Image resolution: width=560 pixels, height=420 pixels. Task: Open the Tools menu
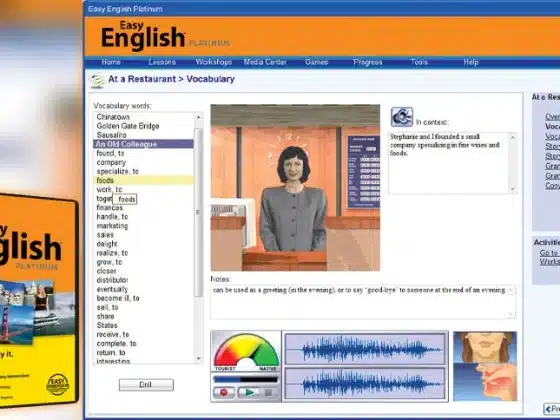click(x=419, y=62)
